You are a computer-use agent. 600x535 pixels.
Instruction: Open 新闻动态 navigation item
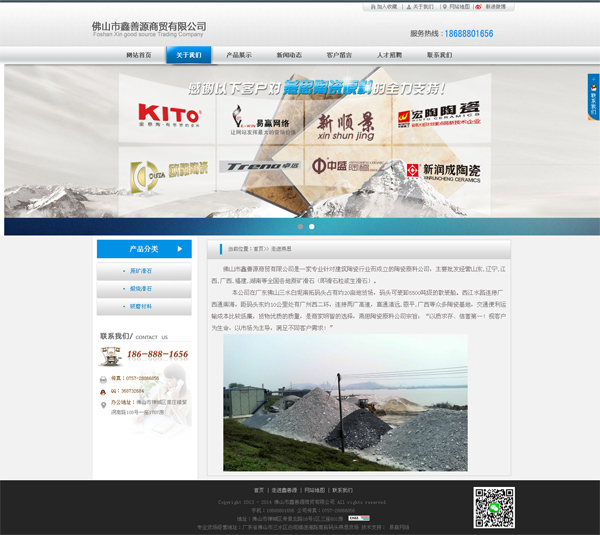(x=289, y=55)
